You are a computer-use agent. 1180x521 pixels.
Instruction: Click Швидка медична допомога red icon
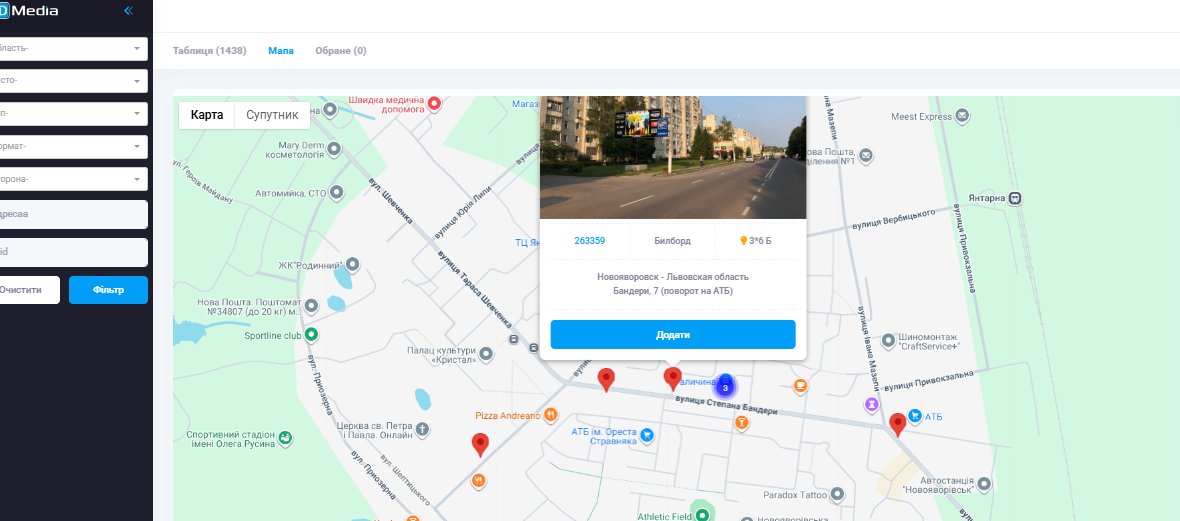click(434, 103)
